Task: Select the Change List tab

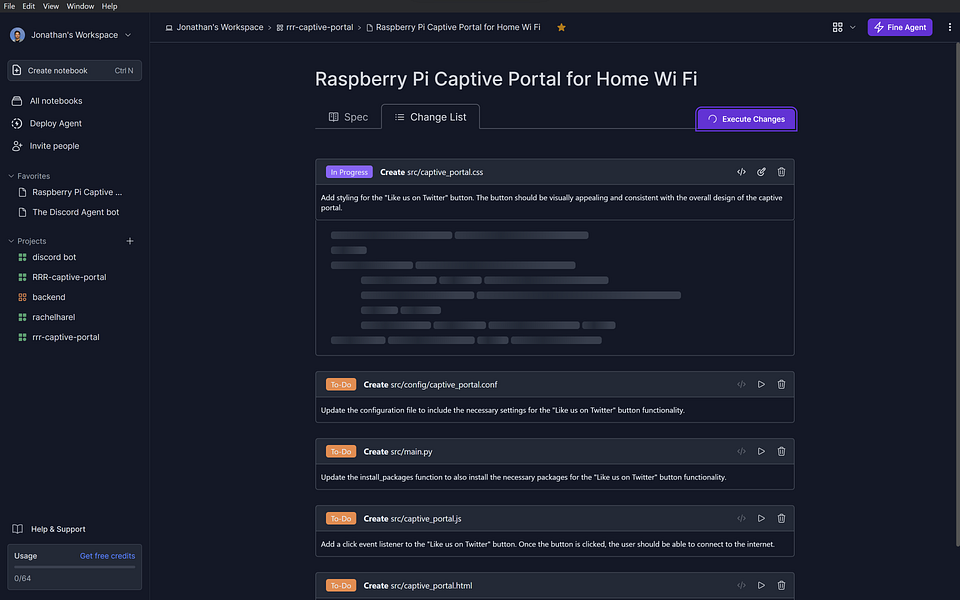Action: click(430, 117)
